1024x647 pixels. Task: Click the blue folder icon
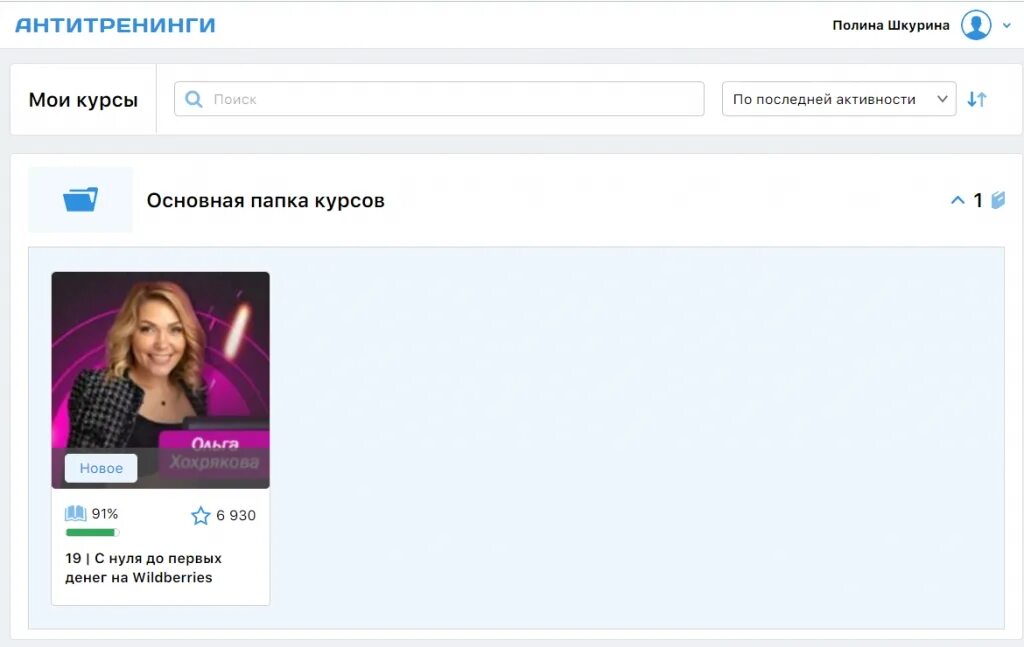80,199
